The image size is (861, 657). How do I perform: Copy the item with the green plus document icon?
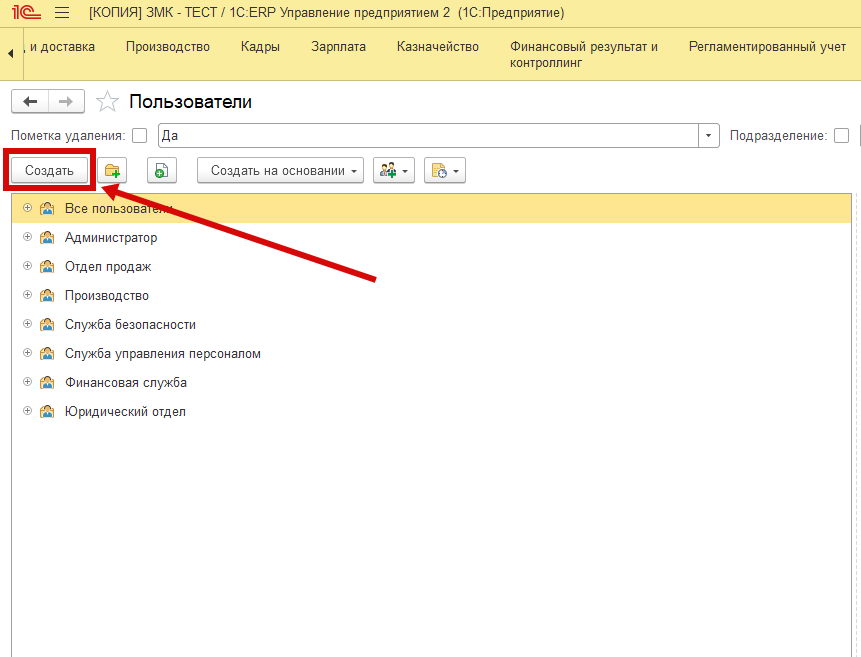click(161, 170)
